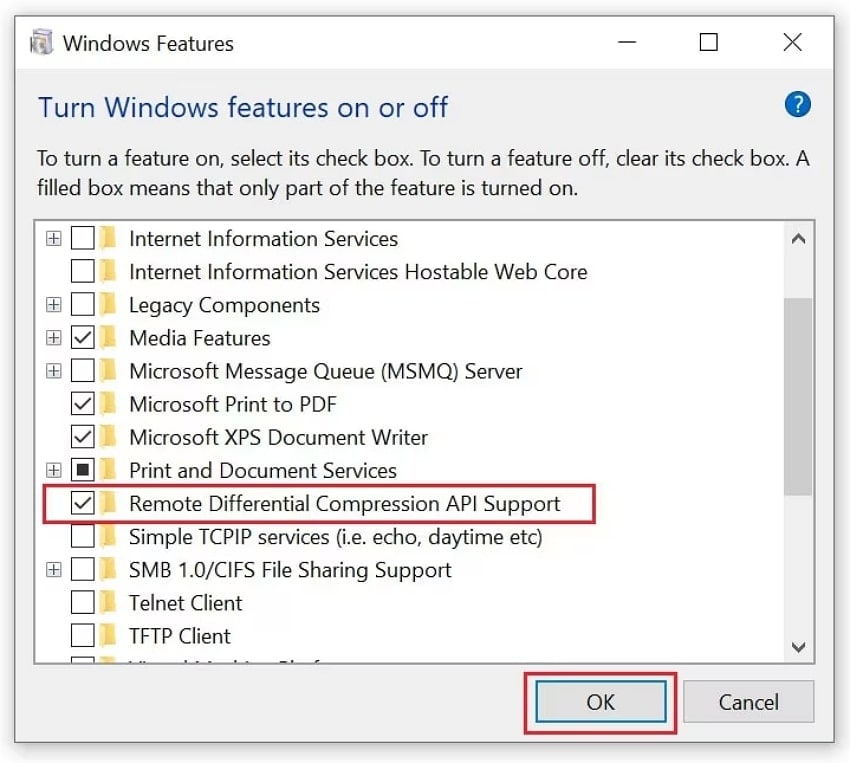Screen dimensions: 850x763
Task: Click the Microsoft Print to PDF folder icon
Action: 109,404
